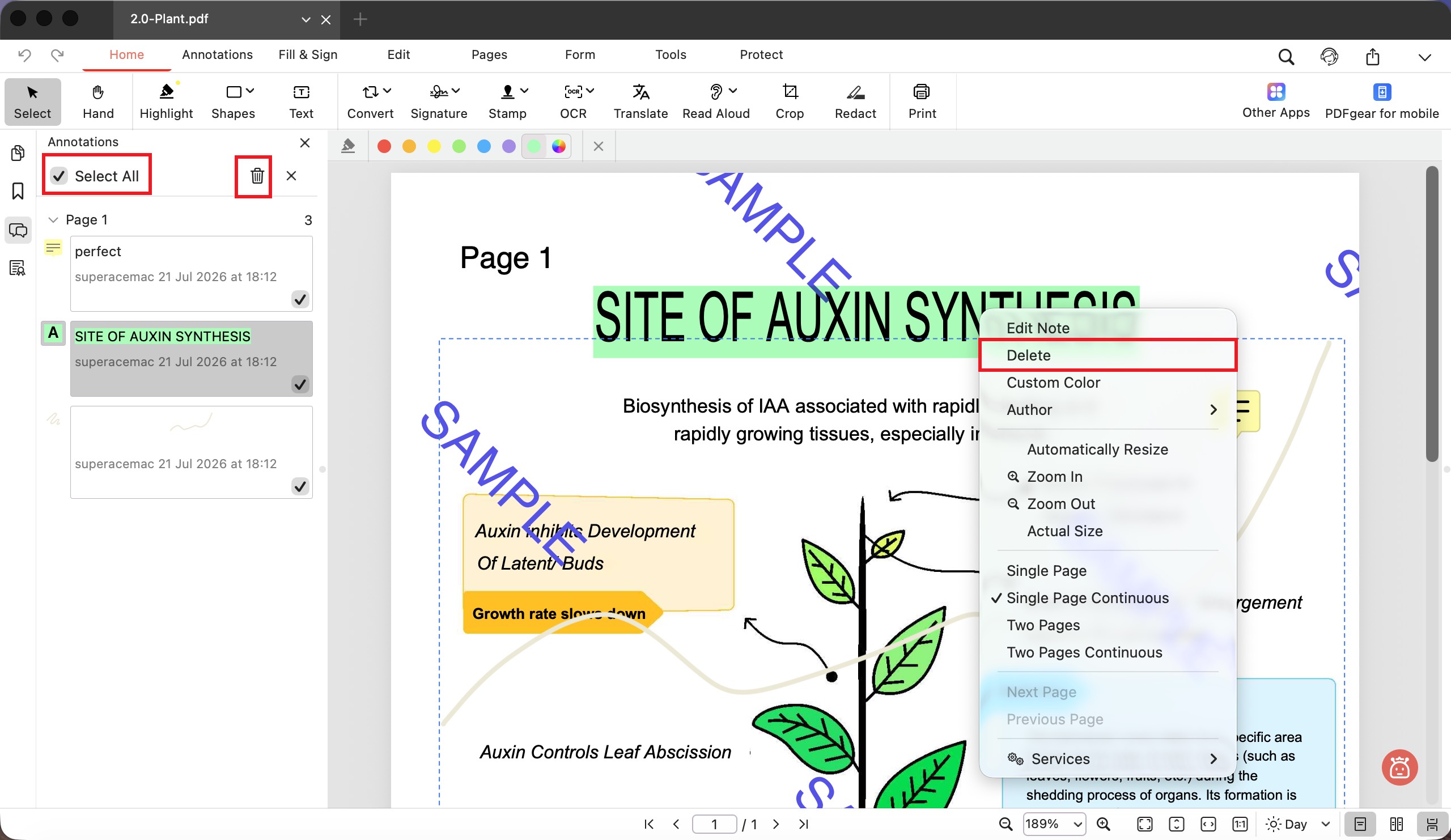1451x840 pixels.
Task: Close the color toolbar
Action: pyautogui.click(x=598, y=146)
